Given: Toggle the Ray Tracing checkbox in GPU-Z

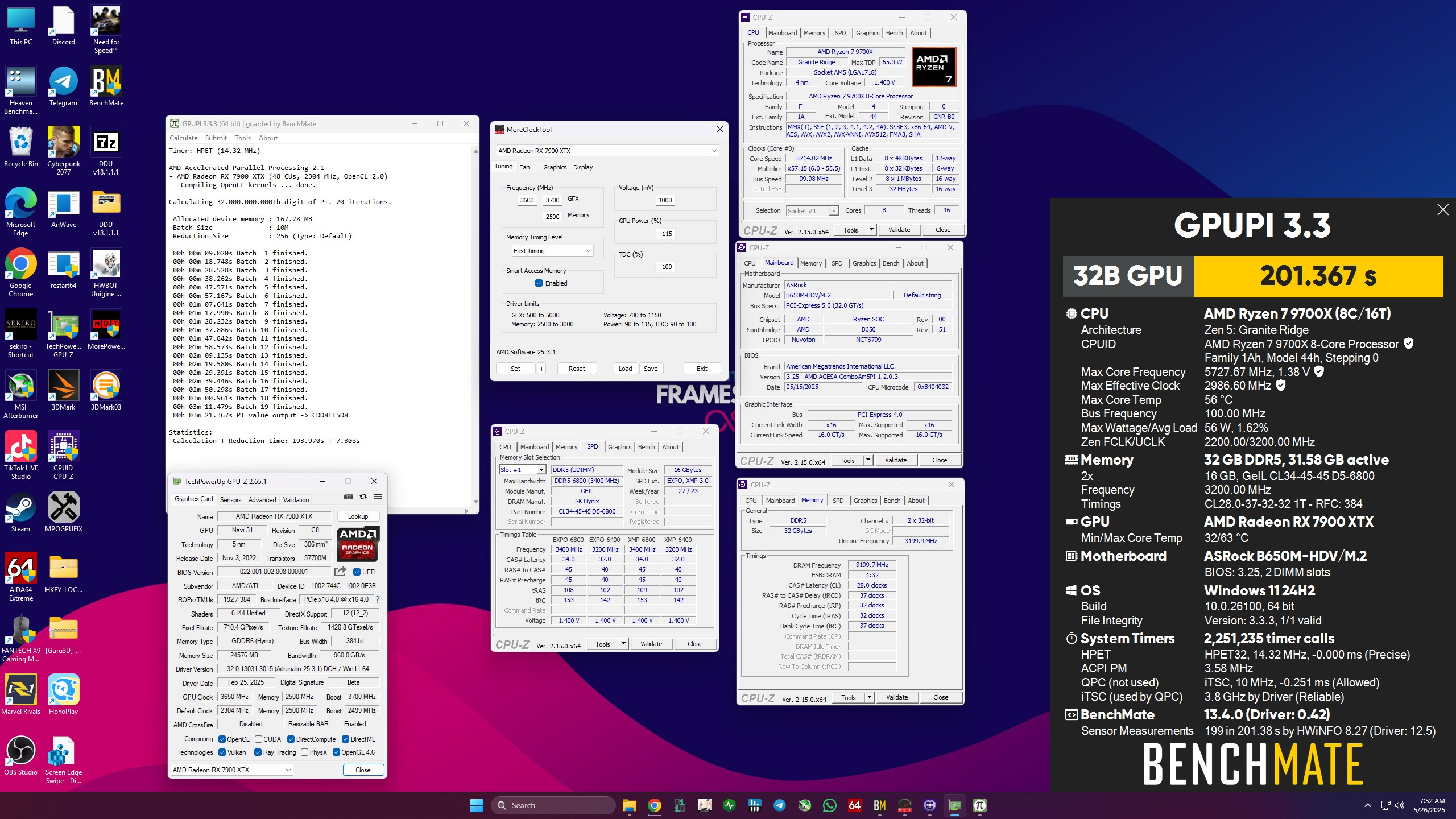Looking at the screenshot, I should coord(258,752).
